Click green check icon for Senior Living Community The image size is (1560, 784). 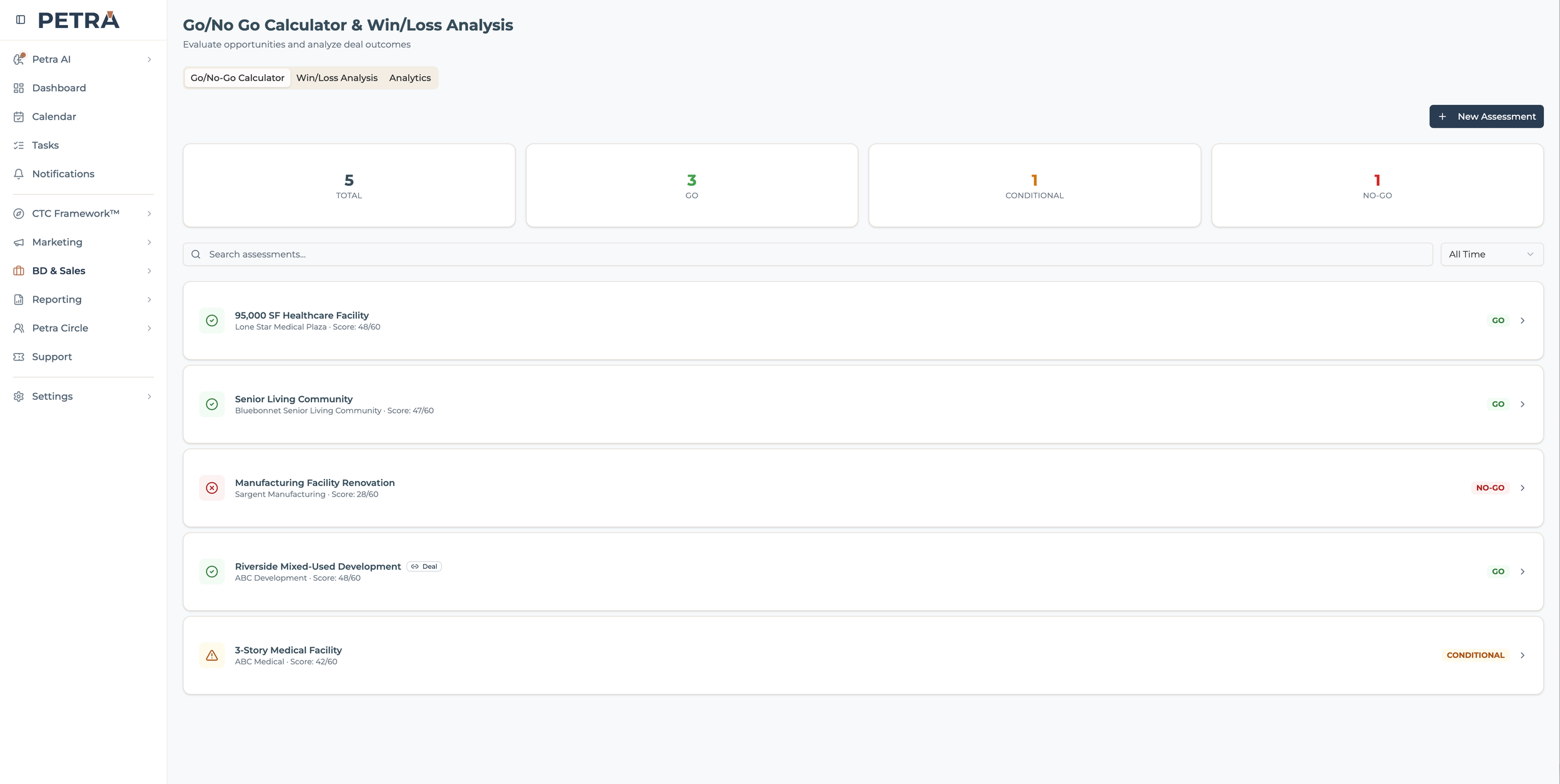(x=212, y=404)
